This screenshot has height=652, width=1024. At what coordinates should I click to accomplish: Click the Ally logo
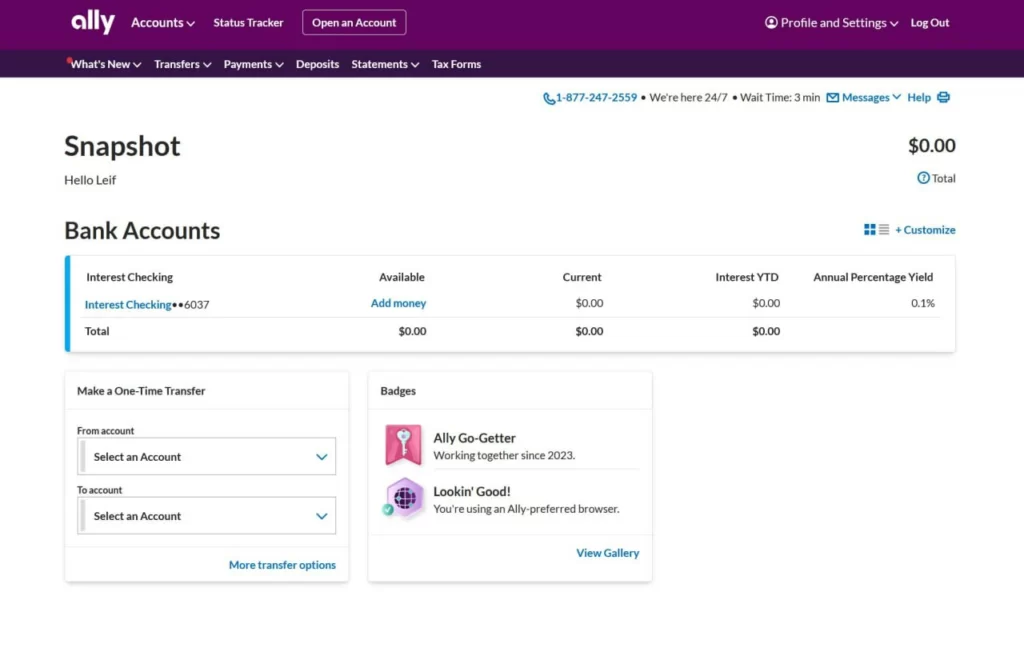(93, 22)
